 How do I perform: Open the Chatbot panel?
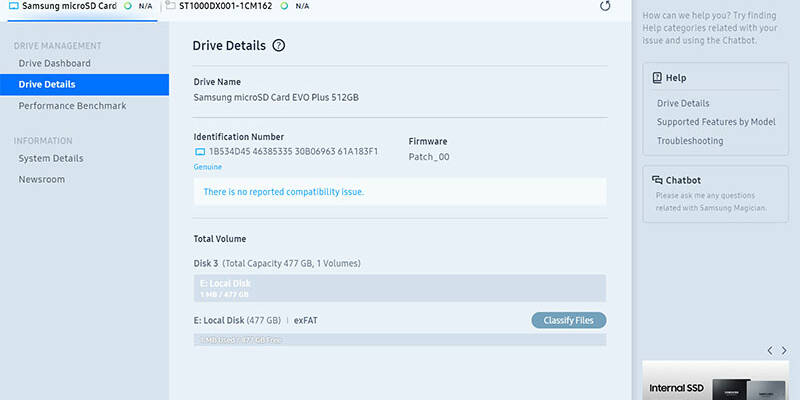(x=715, y=194)
